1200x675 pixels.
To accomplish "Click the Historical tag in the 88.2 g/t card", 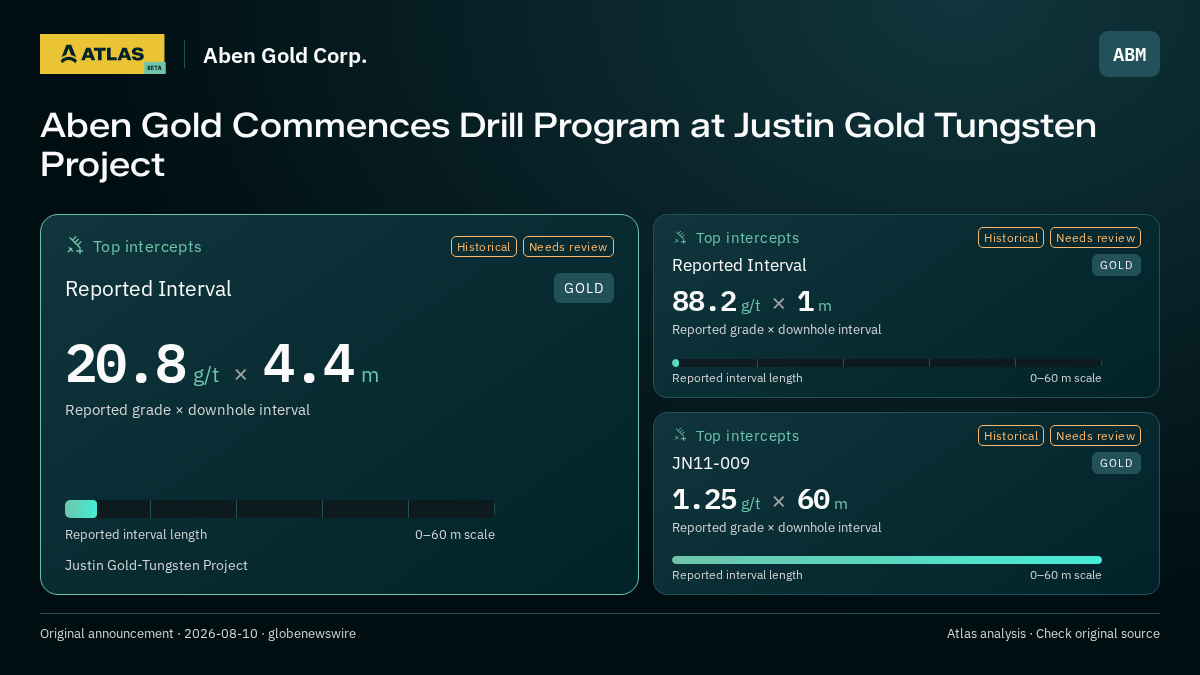I will click(x=1011, y=238).
